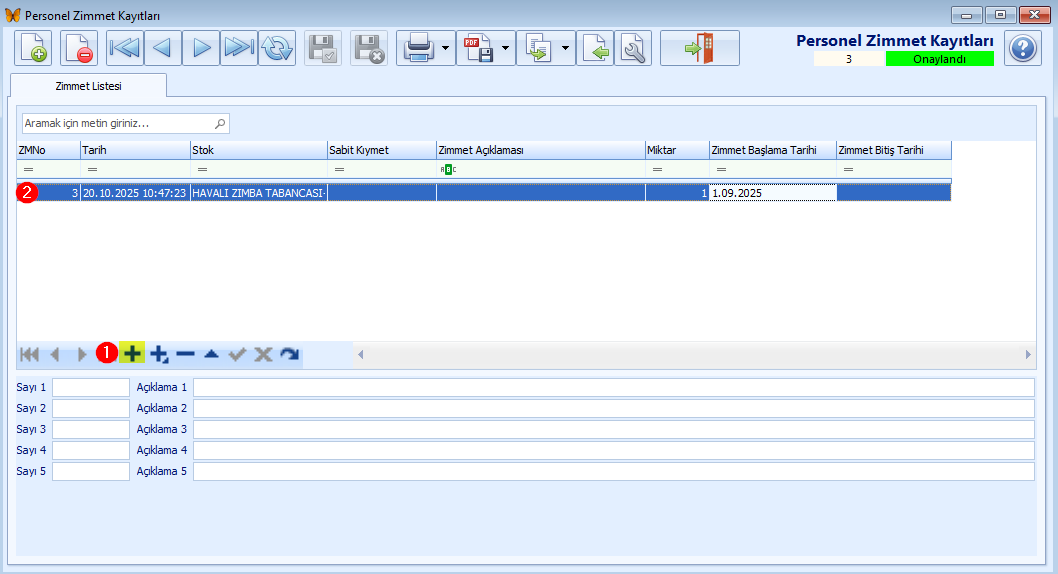
Task: Click the grid search text box
Action: pos(118,123)
